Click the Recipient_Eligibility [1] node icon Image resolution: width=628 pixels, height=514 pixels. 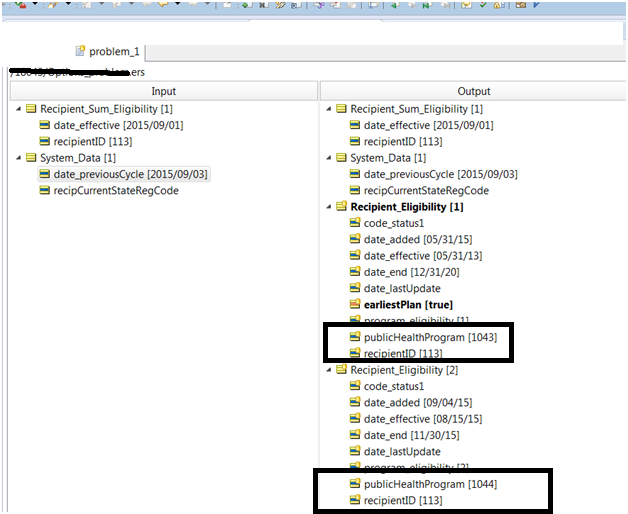(x=341, y=206)
